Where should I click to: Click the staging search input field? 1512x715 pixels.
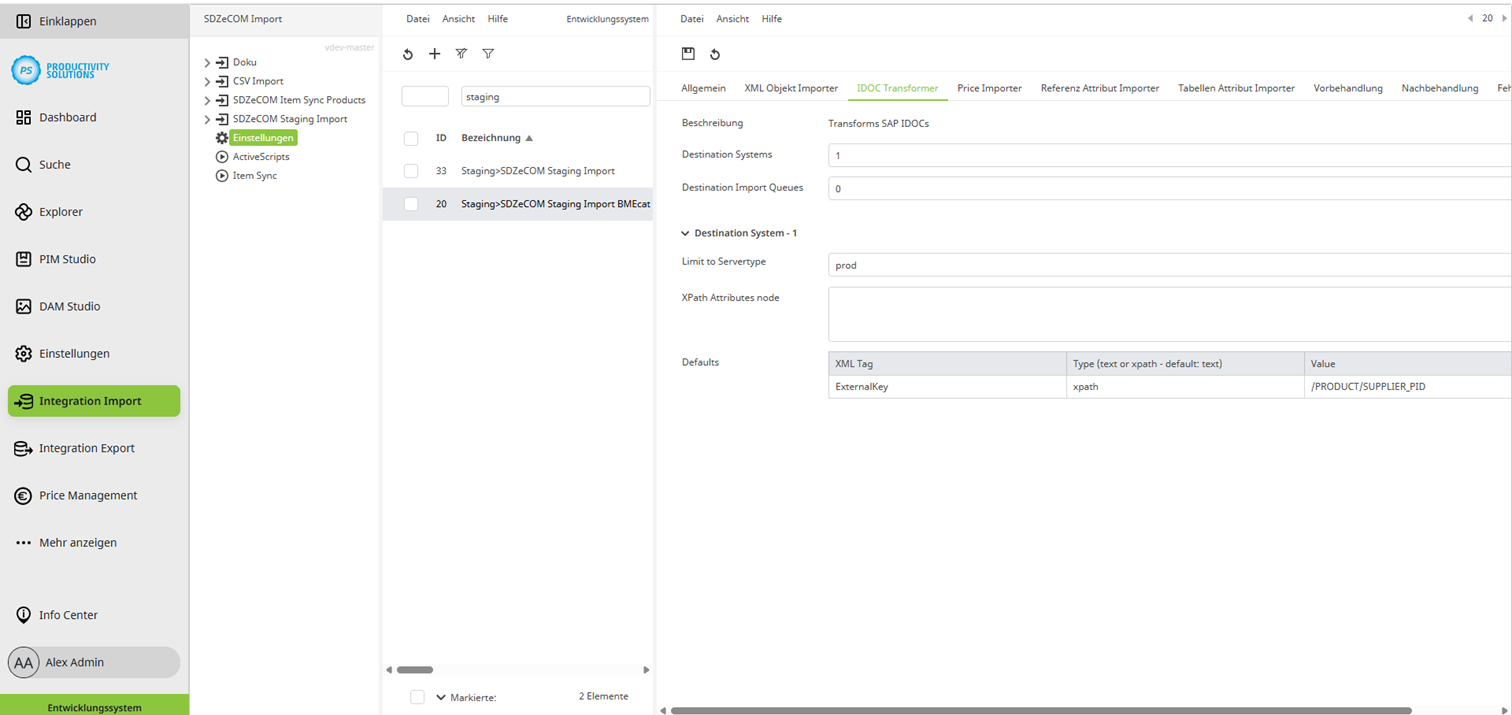point(555,94)
